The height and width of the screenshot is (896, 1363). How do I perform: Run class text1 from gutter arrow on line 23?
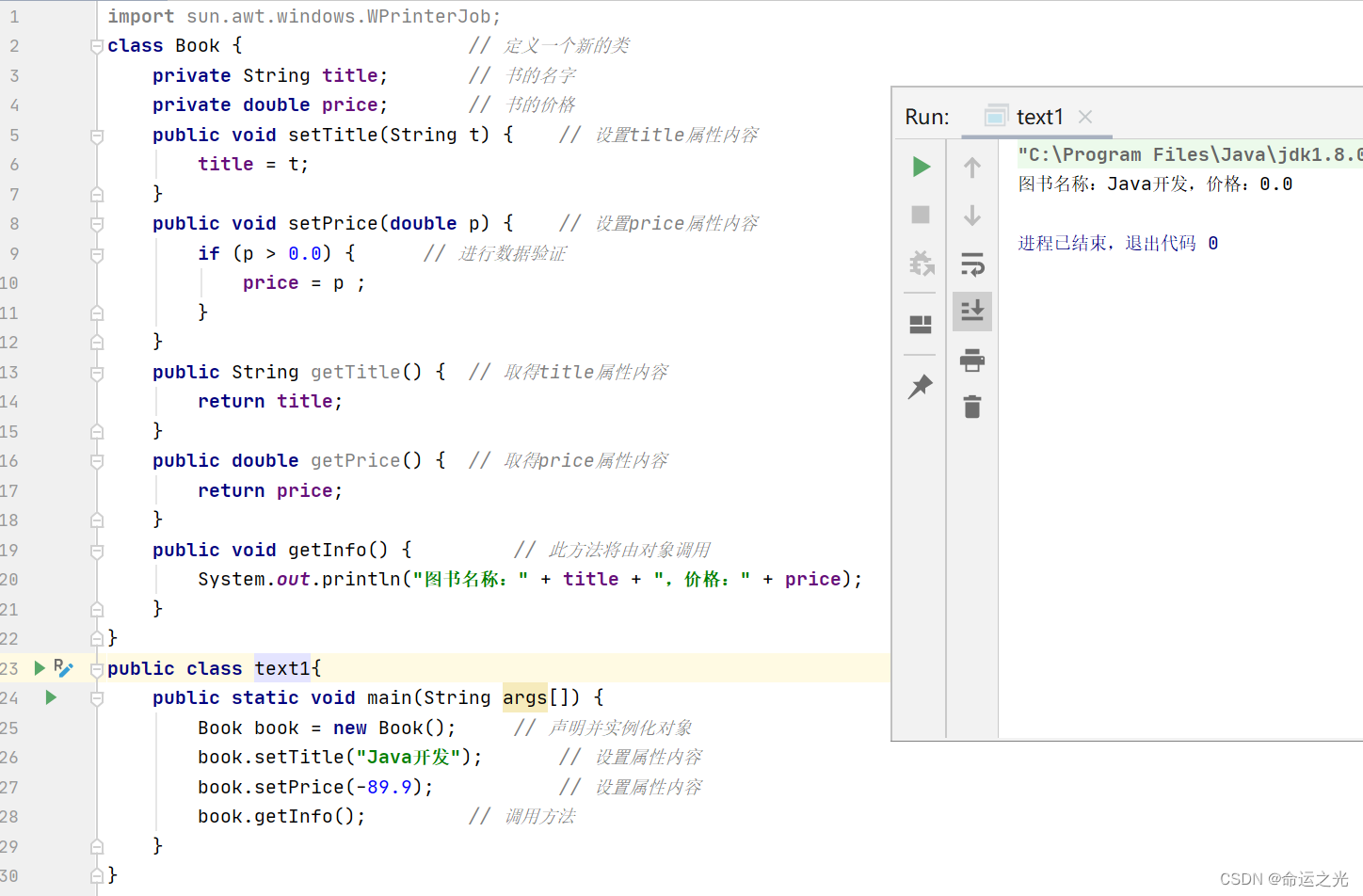coord(40,667)
